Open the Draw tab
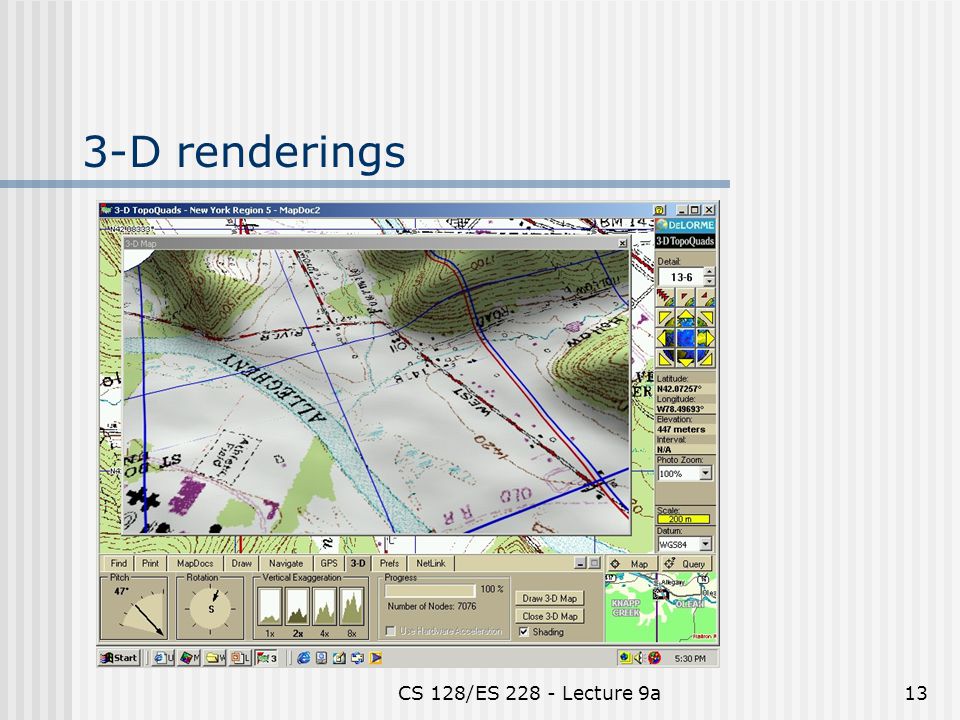The width and height of the screenshot is (960, 720). [x=241, y=563]
